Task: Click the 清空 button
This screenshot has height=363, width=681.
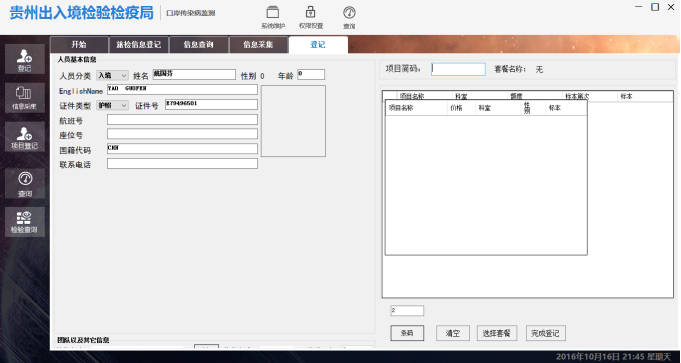Action: pos(453,333)
